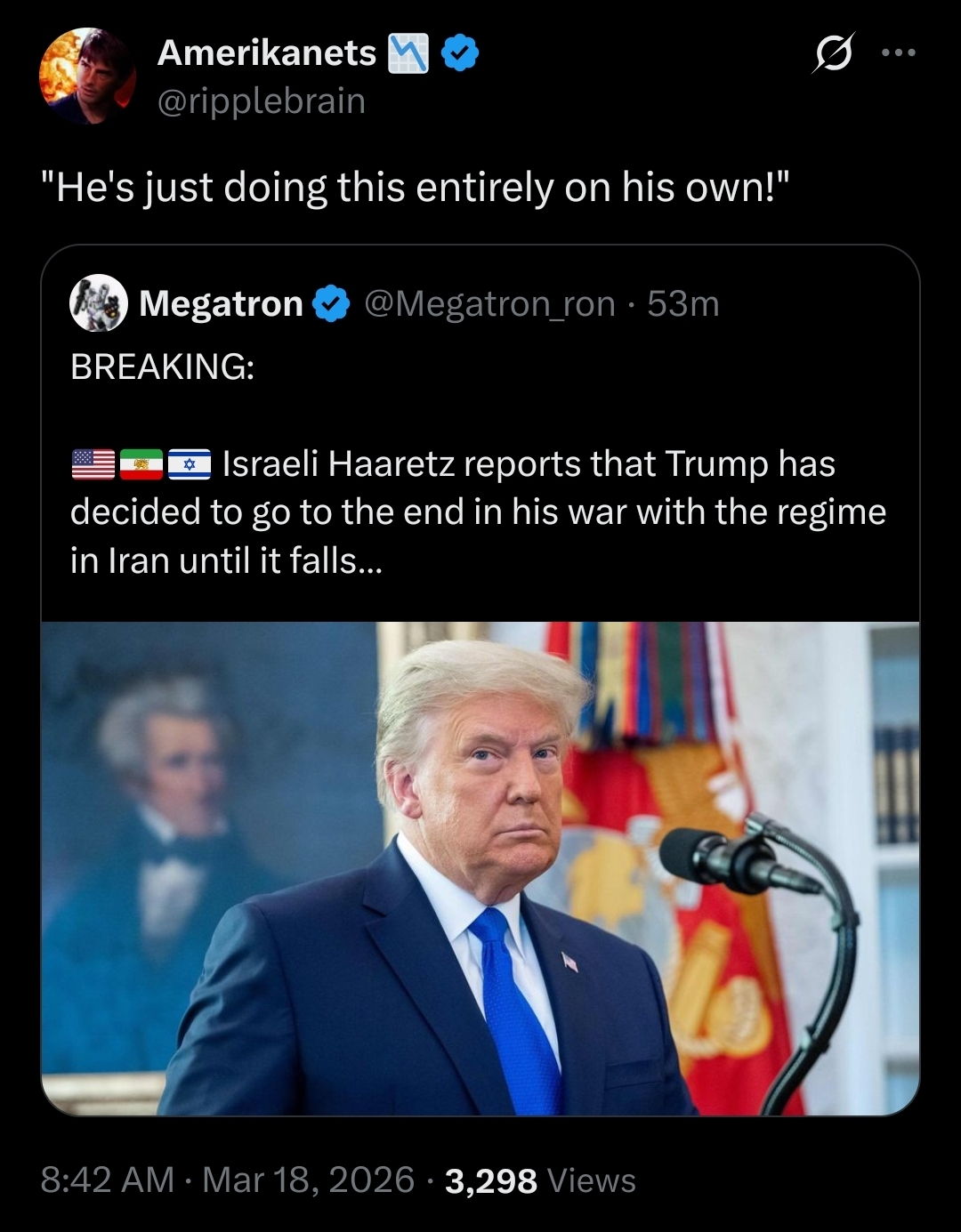
Task: Click the 8:42 AM Mar 18, 2026 timestamp
Action: tap(228, 1180)
